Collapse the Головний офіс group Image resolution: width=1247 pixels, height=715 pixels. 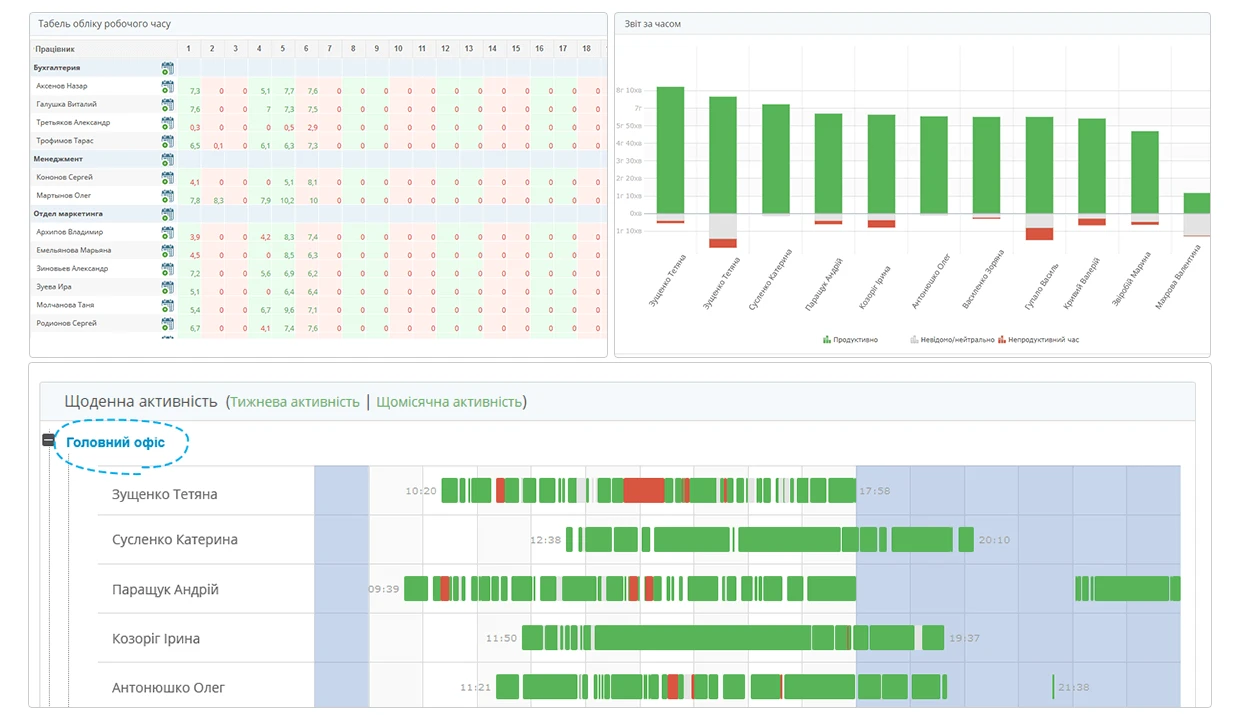(x=48, y=441)
